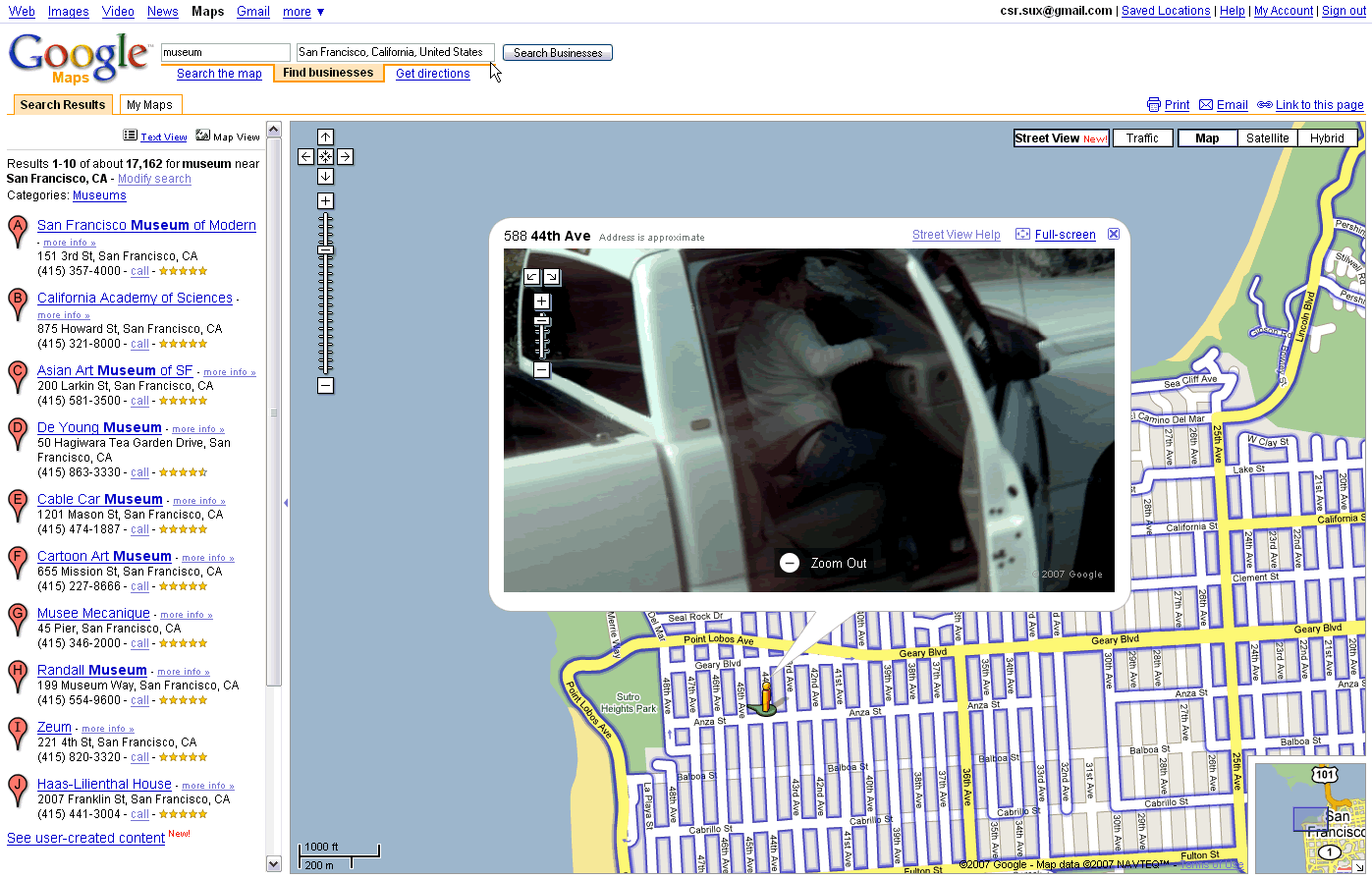Expand more info for De Young Museum

[x=198, y=429]
